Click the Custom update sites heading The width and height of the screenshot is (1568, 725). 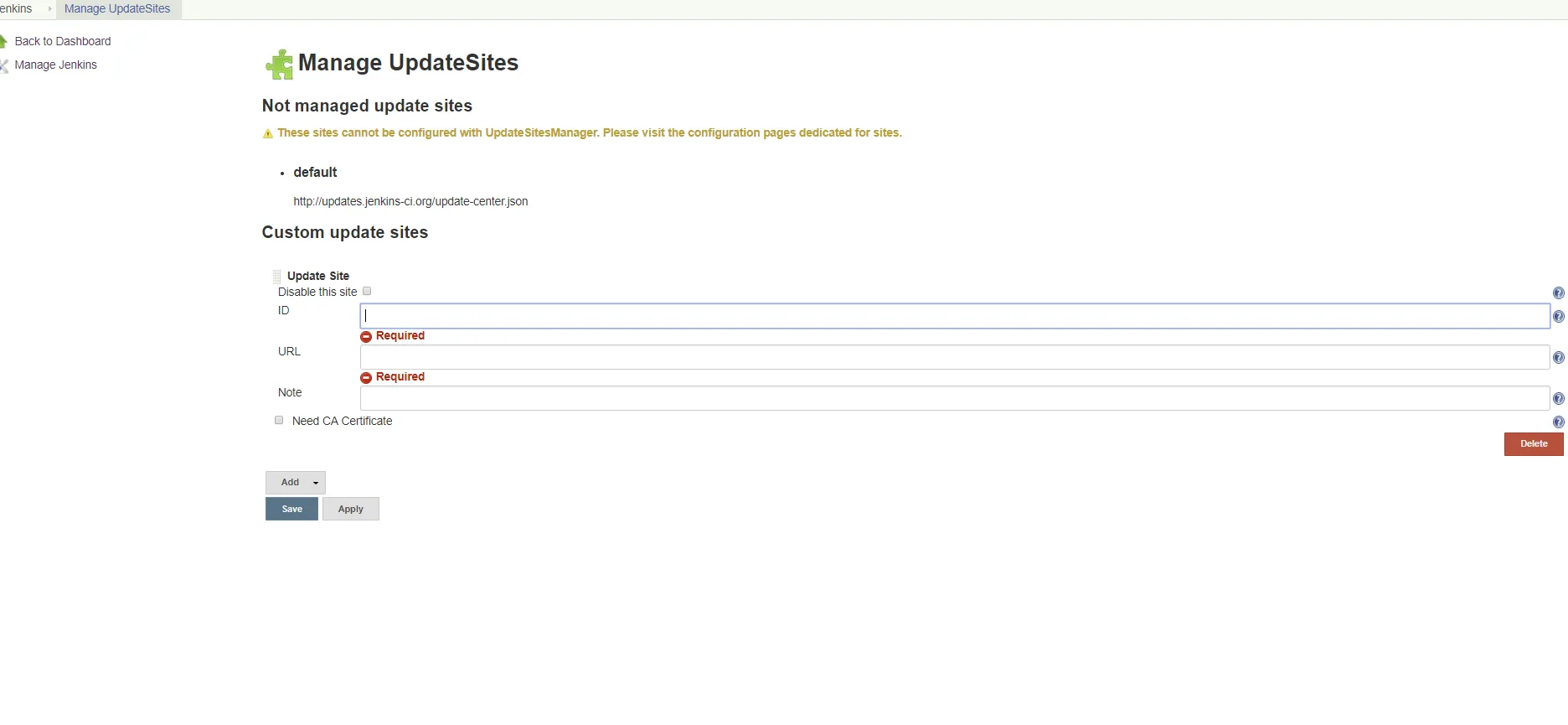345,232
